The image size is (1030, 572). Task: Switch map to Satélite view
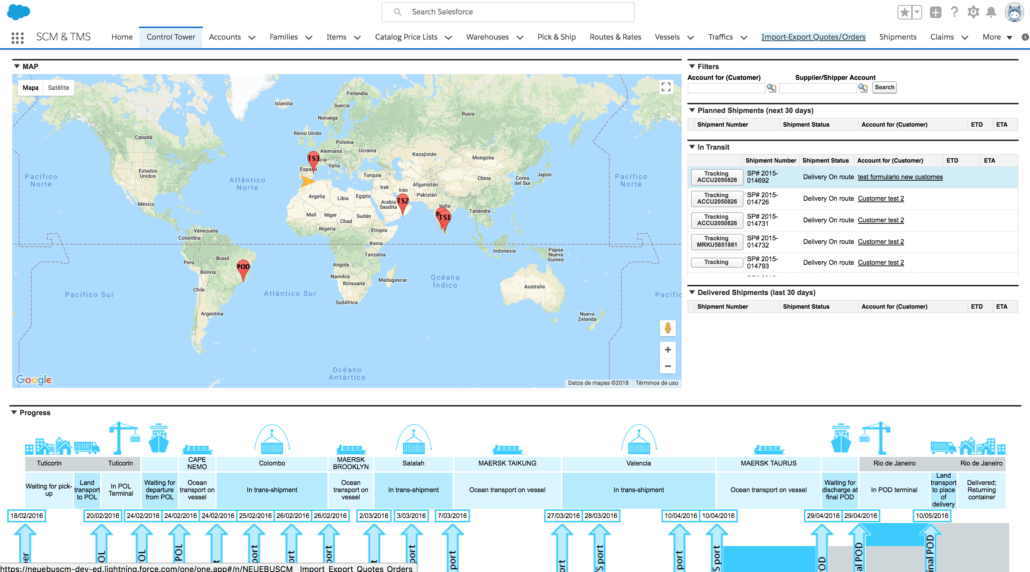(58, 87)
